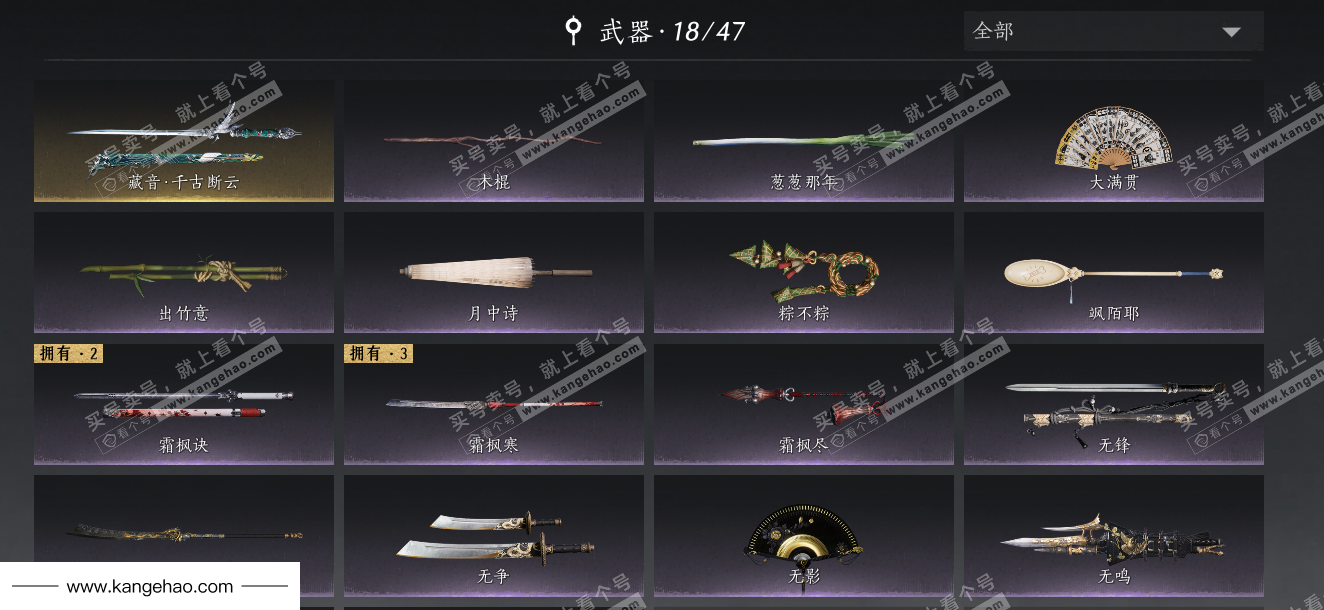The width and height of the screenshot is (1324, 610).
Task: Pick the 无影 black fan weapon
Action: tap(804, 535)
